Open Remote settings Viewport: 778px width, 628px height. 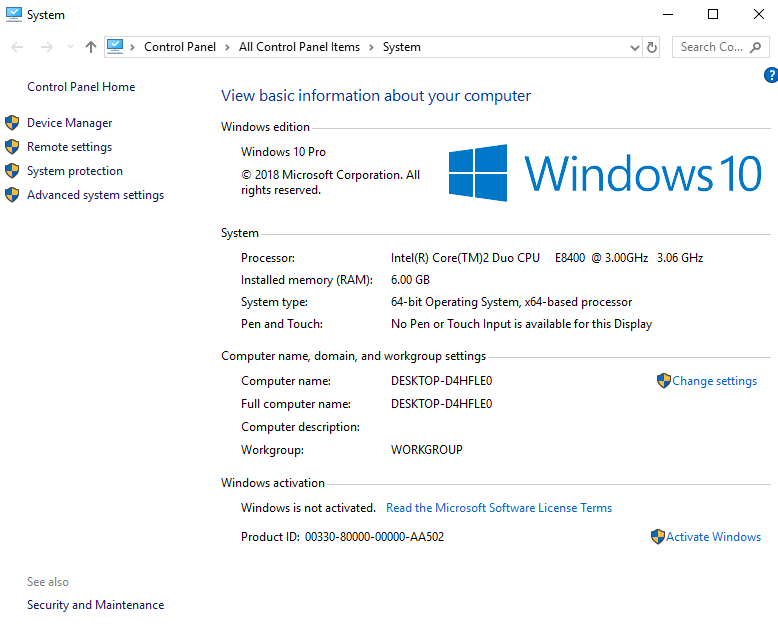point(69,147)
